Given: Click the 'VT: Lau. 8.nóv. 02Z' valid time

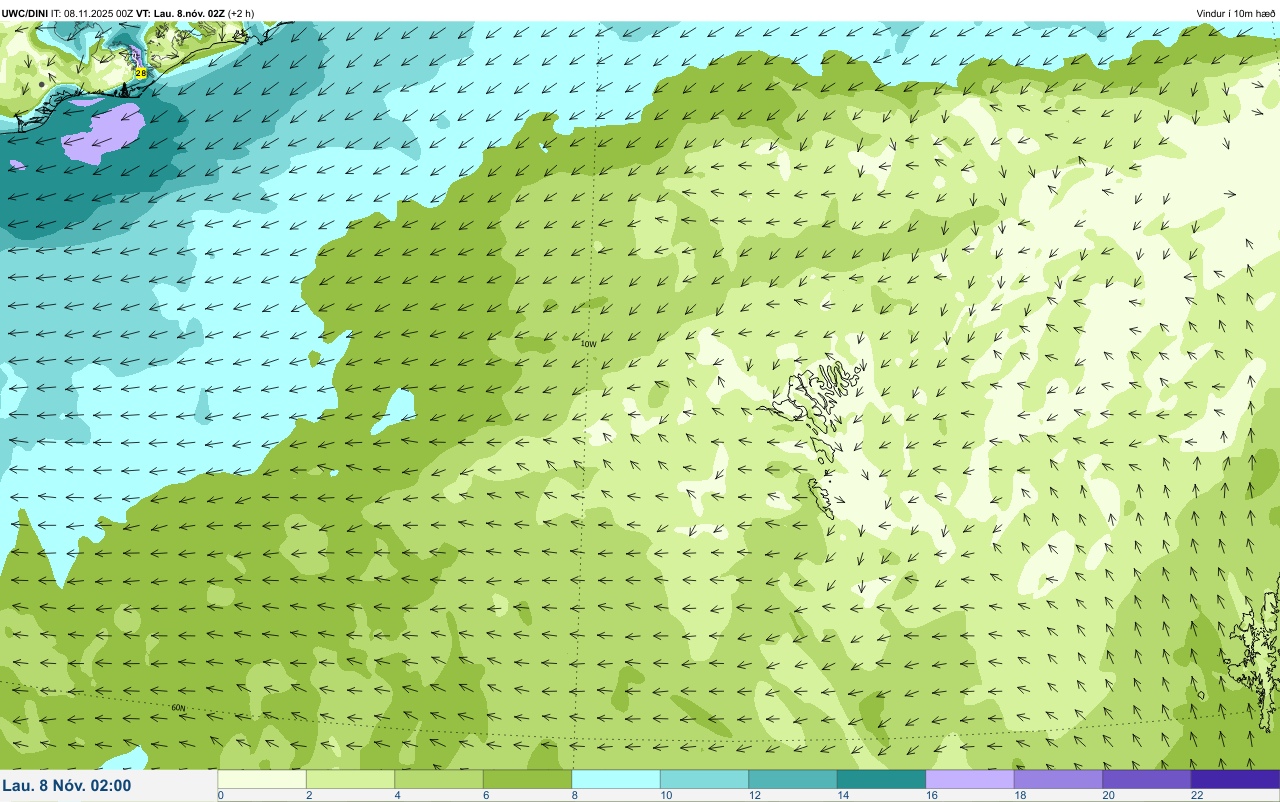Looking at the screenshot, I should coord(181,13).
